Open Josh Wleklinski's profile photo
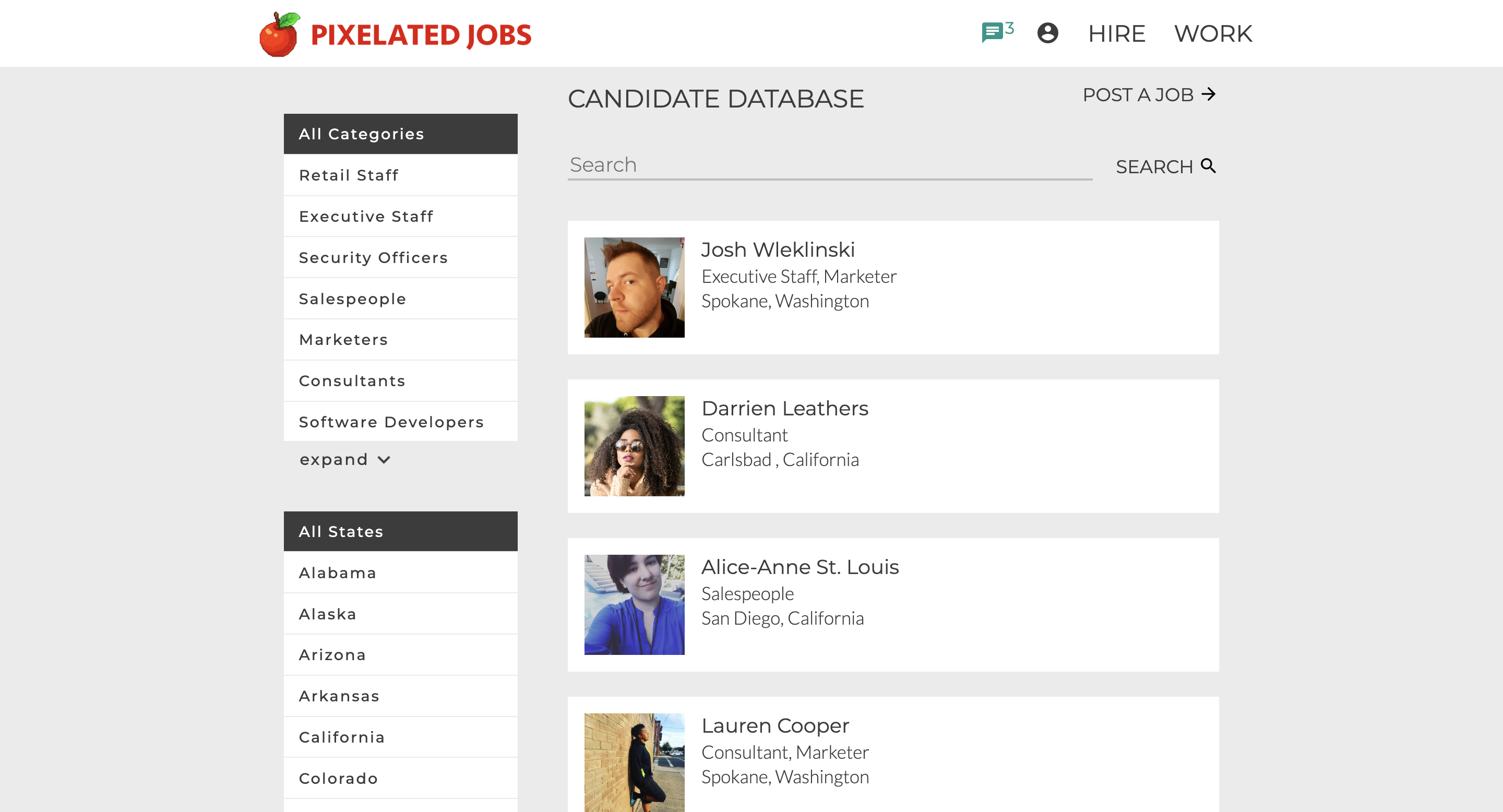 coord(634,288)
